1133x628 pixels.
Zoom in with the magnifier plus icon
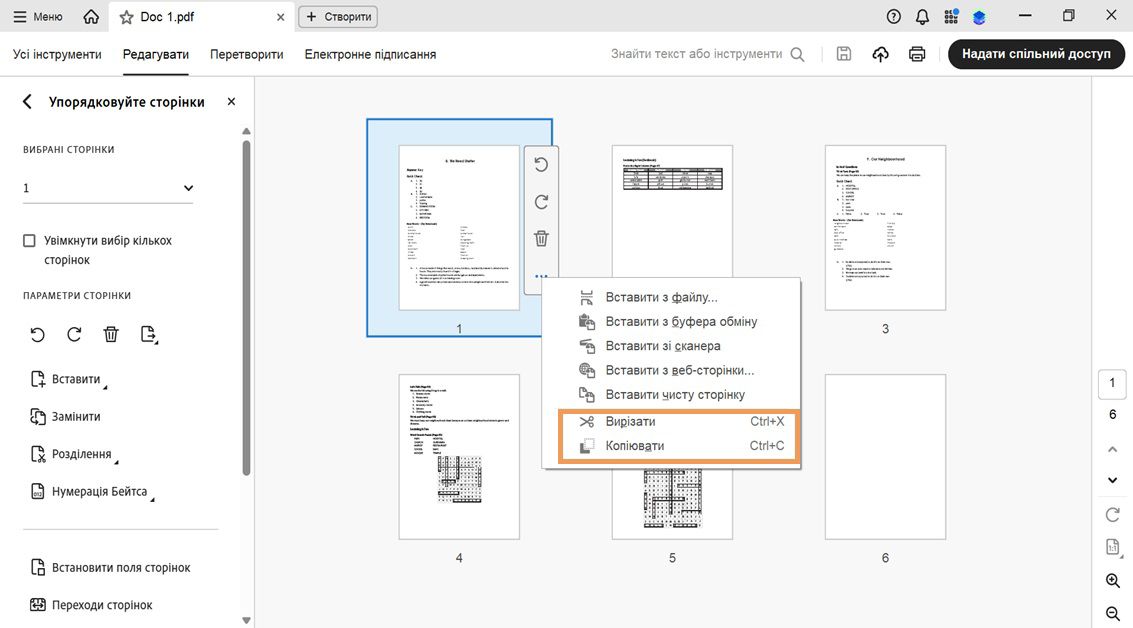[1113, 580]
